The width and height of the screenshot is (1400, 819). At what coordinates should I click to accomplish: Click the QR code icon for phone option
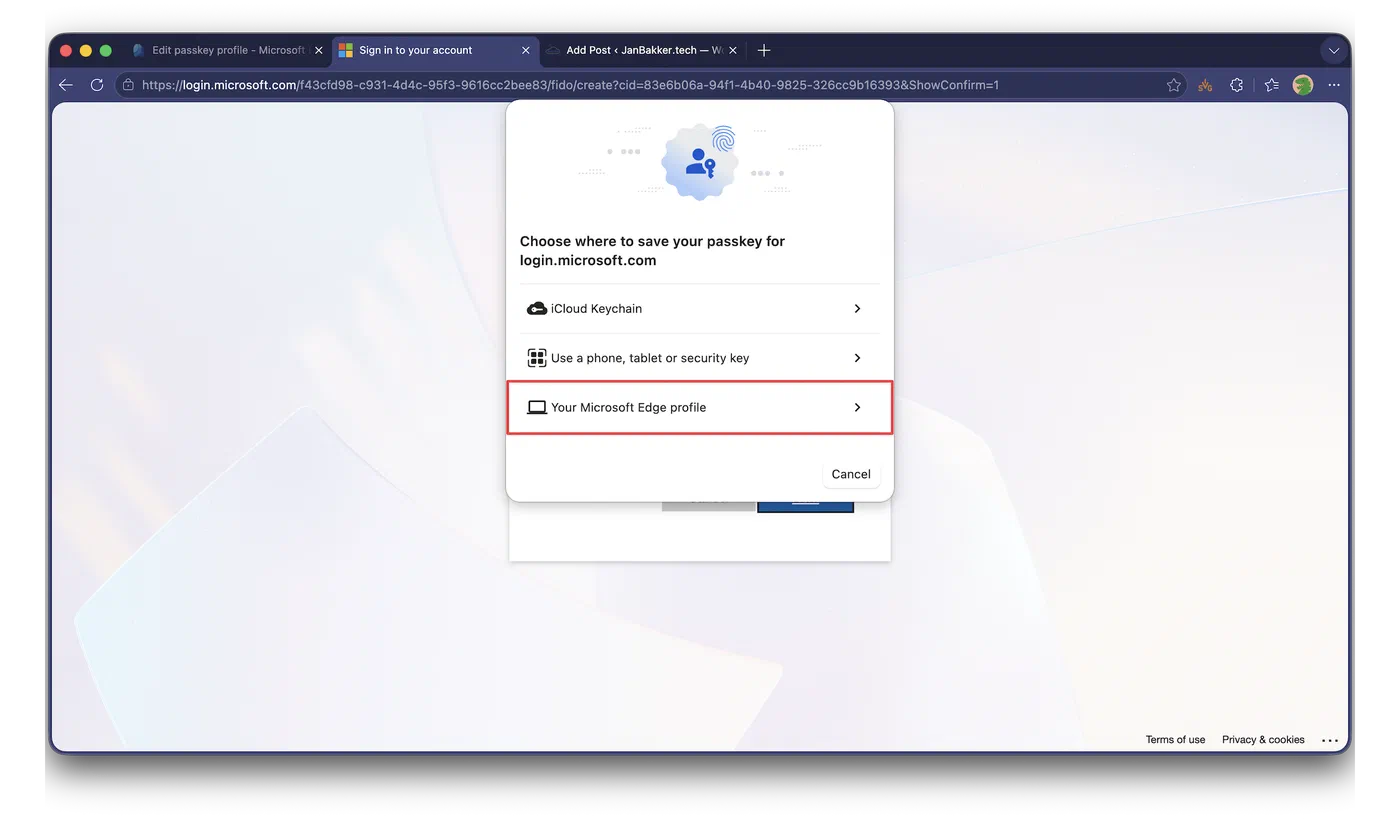537,358
